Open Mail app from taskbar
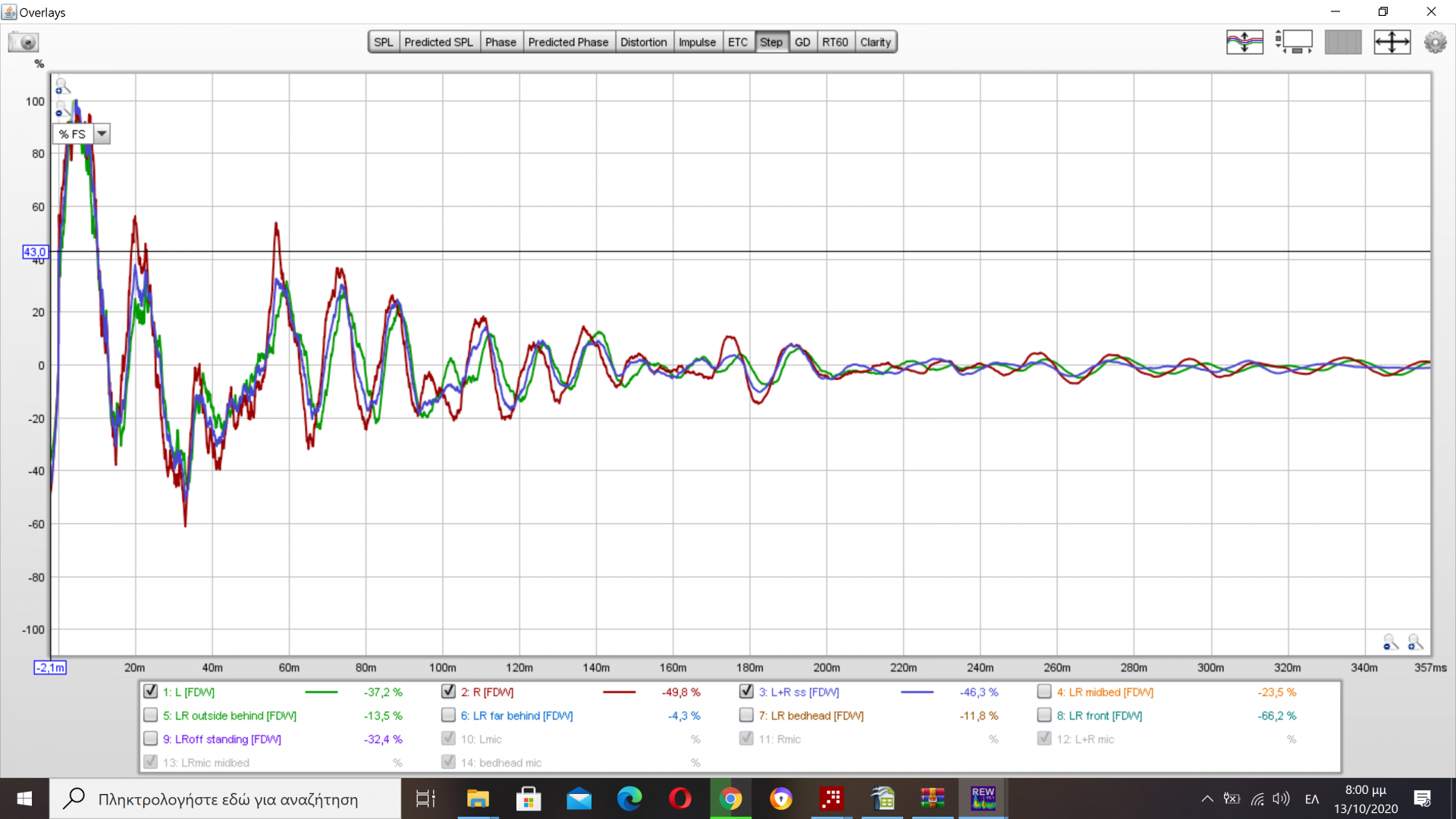 579,799
